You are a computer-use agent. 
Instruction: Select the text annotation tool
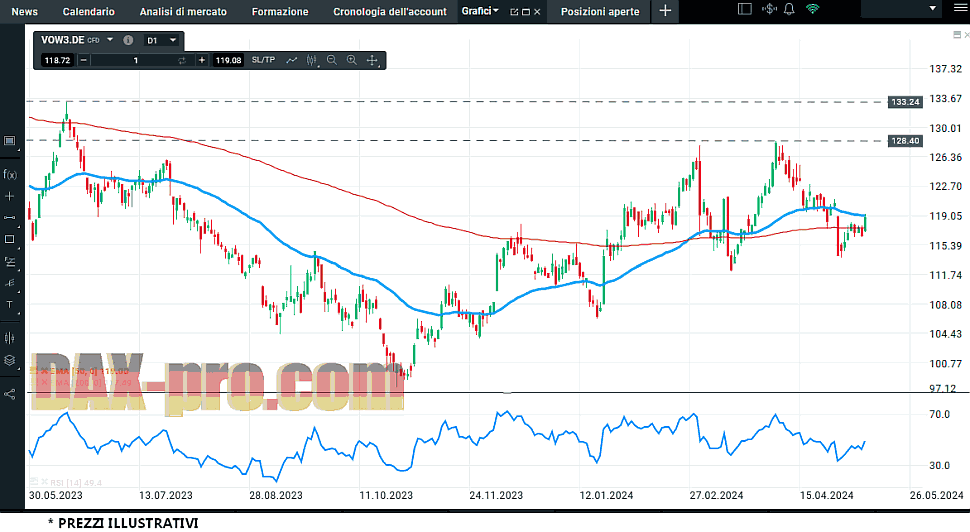coord(9,304)
